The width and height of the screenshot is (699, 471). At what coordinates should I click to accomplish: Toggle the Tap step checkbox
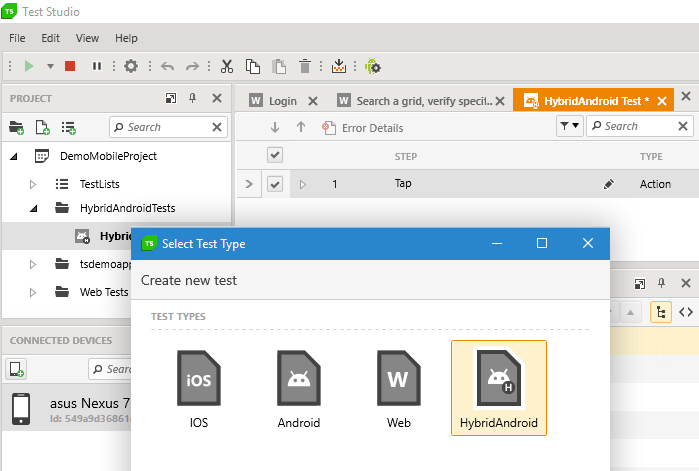coord(275,184)
